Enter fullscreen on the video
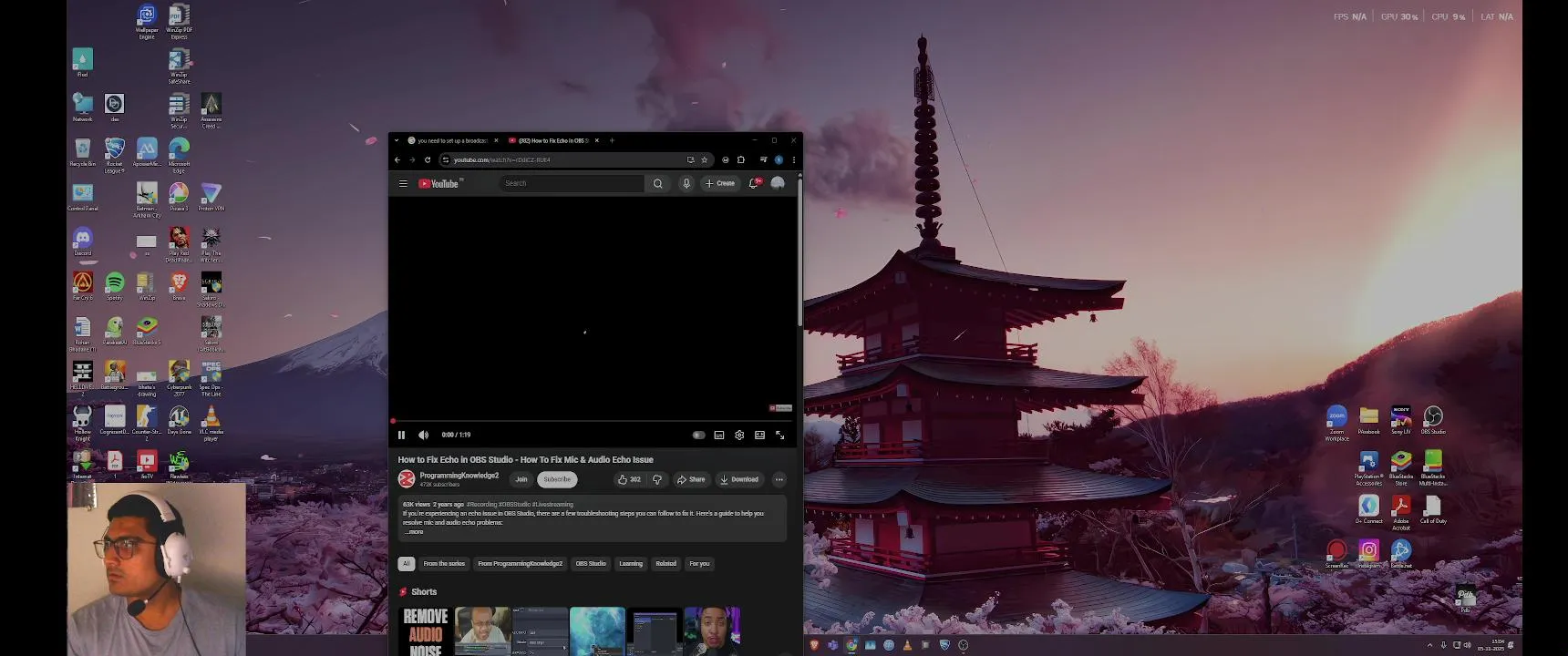 point(780,436)
